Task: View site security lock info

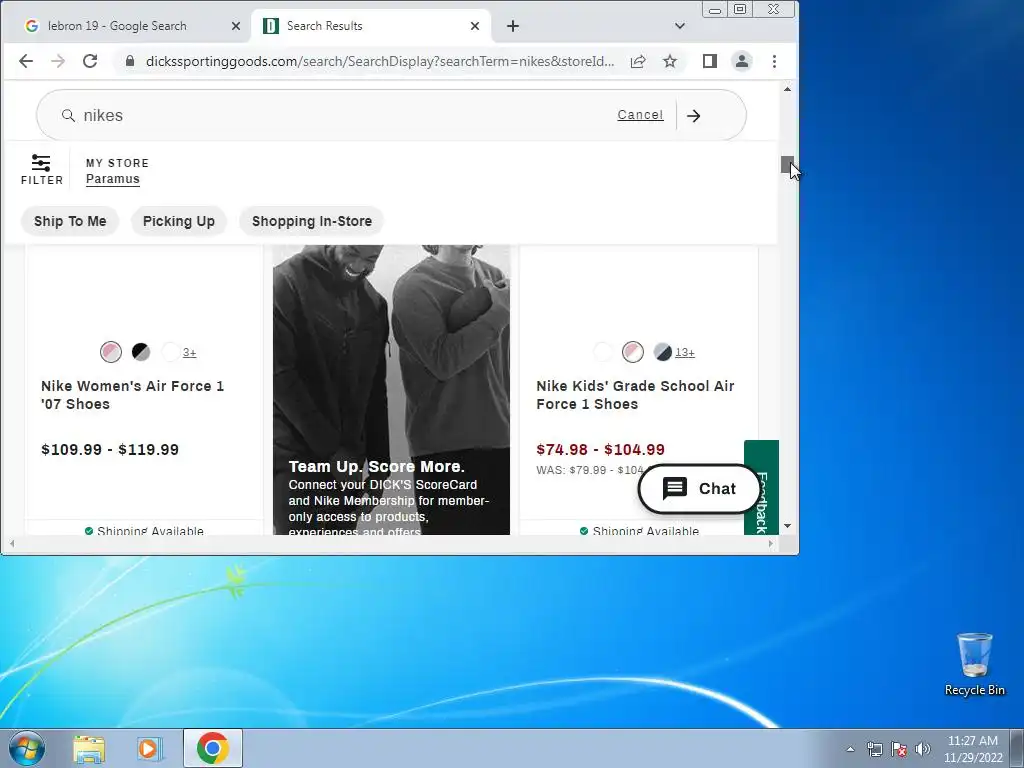Action: coord(130,61)
